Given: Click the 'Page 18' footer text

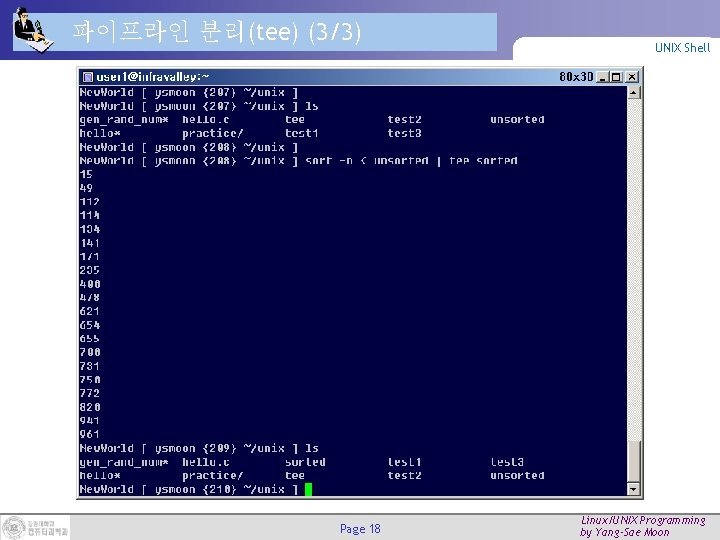Looking at the screenshot, I should (x=360, y=529).
